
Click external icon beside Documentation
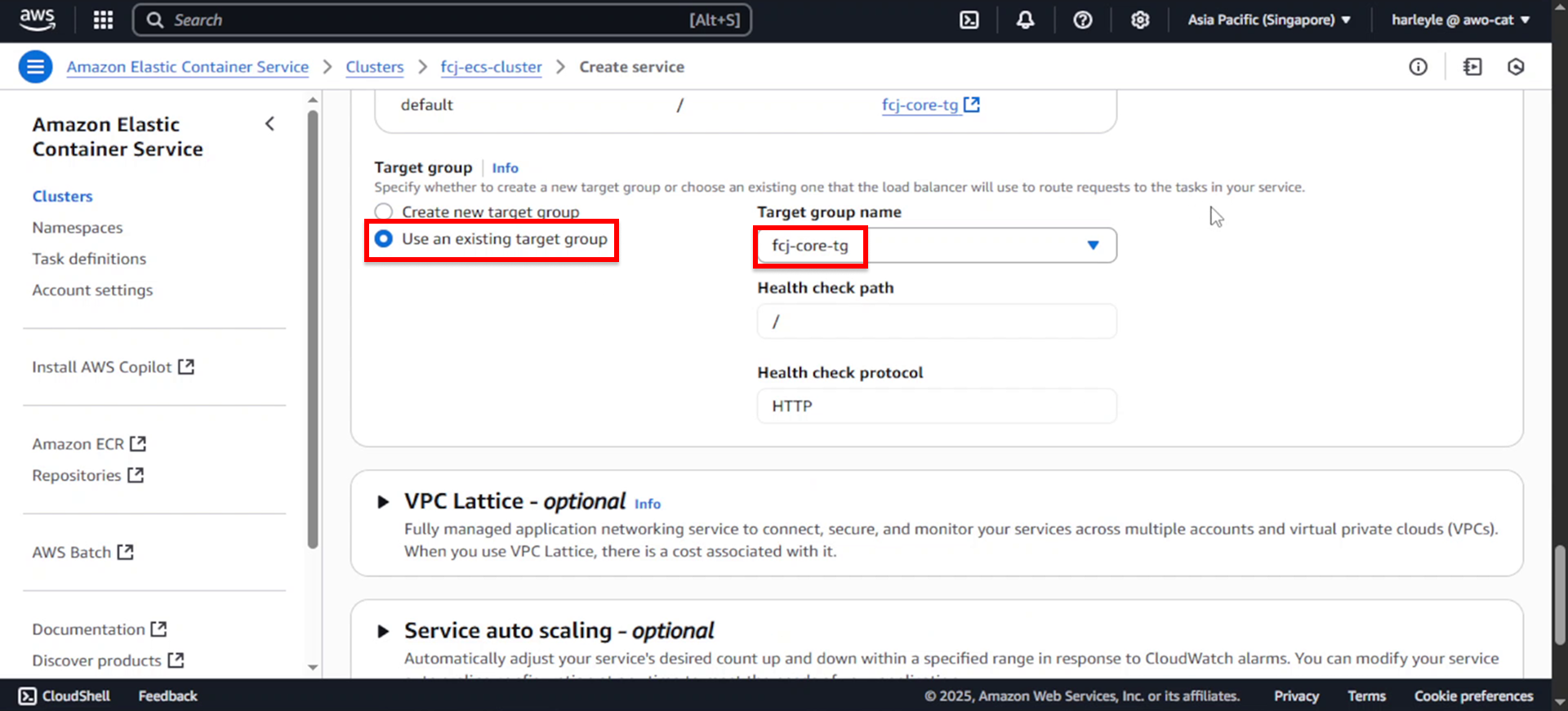[158, 629]
